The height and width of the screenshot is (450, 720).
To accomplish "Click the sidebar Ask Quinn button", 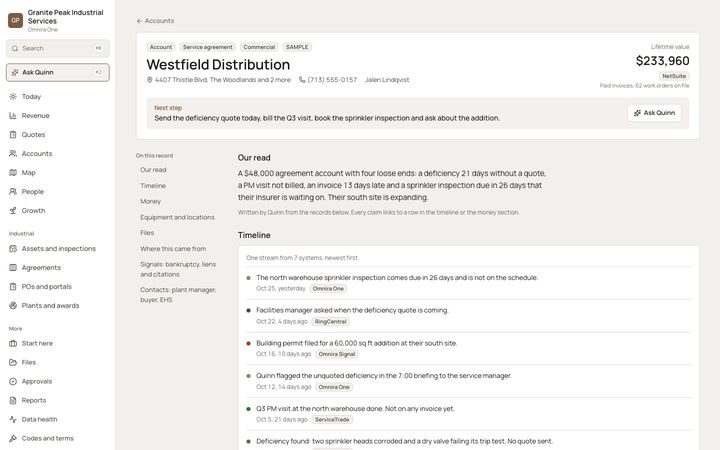I will [58, 73].
